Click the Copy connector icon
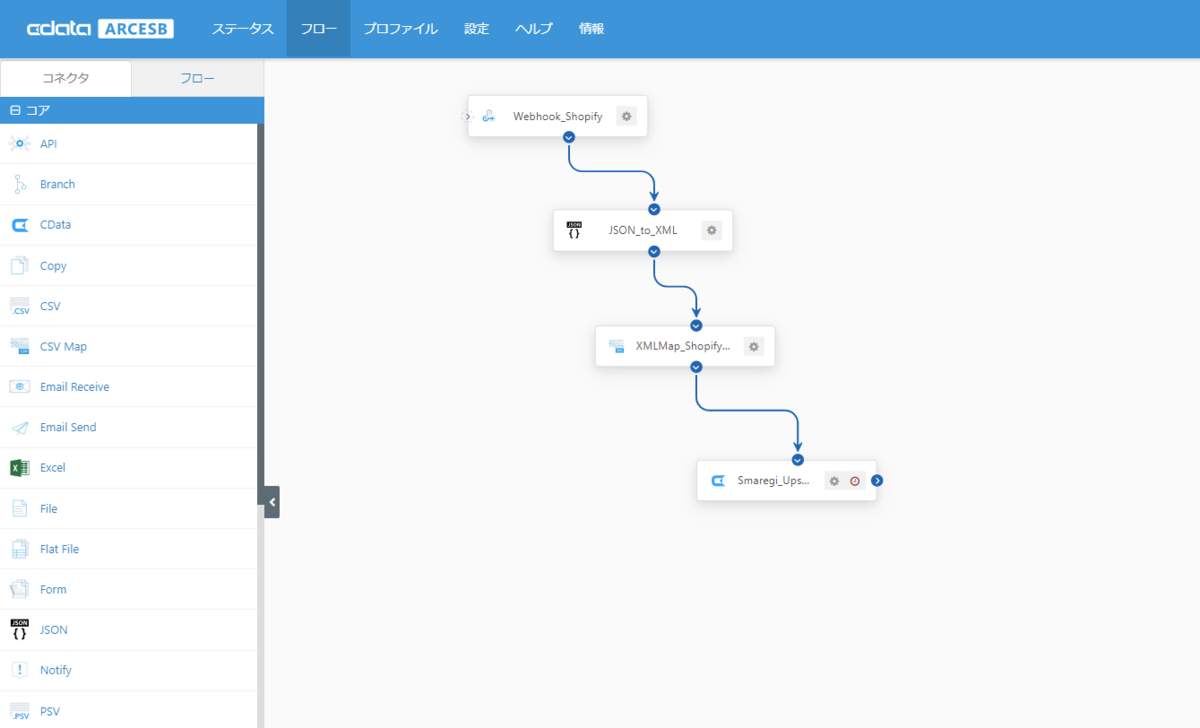Image resolution: width=1200 pixels, height=728 pixels. pyautogui.click(x=19, y=266)
